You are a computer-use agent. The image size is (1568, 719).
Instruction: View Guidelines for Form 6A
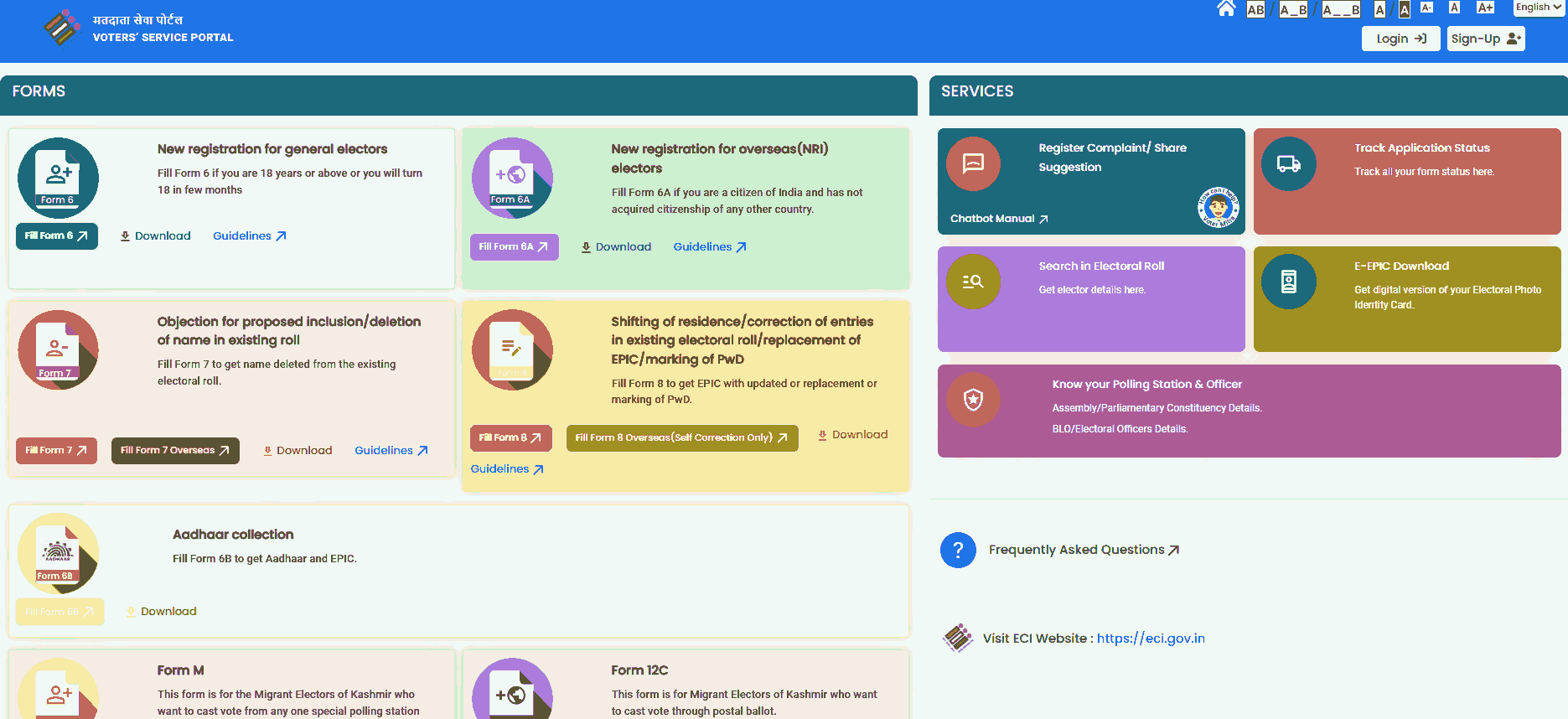click(710, 247)
